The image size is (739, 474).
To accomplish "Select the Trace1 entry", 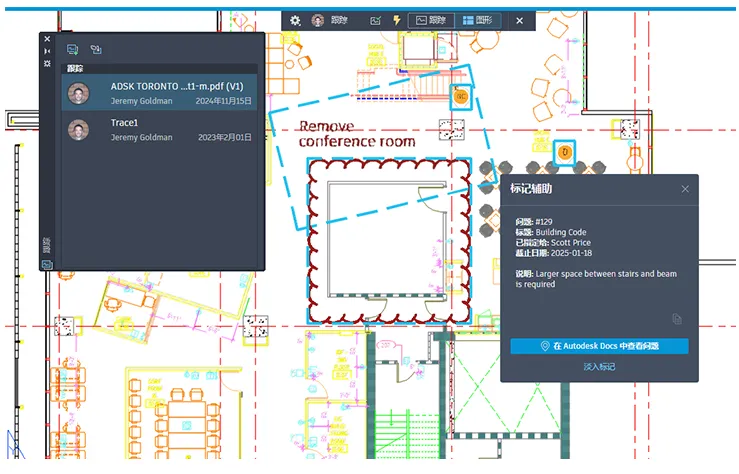I will click(x=159, y=129).
